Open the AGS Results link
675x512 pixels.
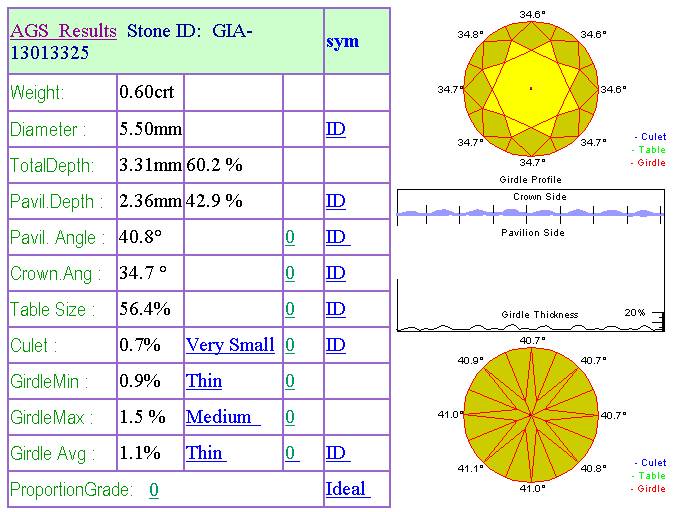[64, 31]
